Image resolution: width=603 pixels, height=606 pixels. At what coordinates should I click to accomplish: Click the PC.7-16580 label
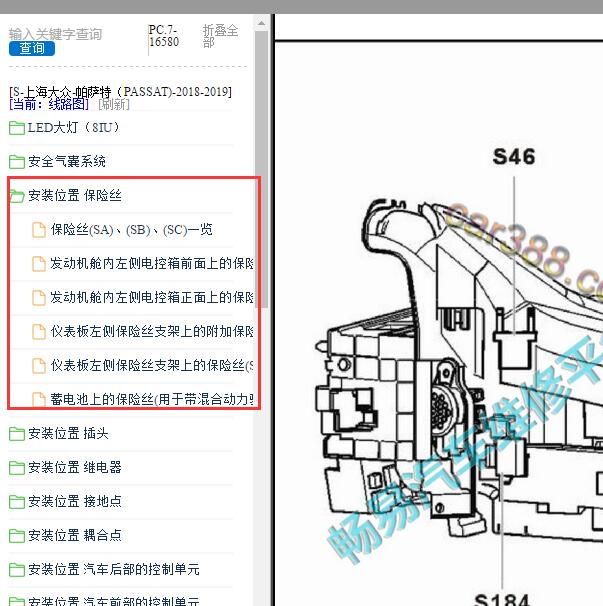(164, 36)
